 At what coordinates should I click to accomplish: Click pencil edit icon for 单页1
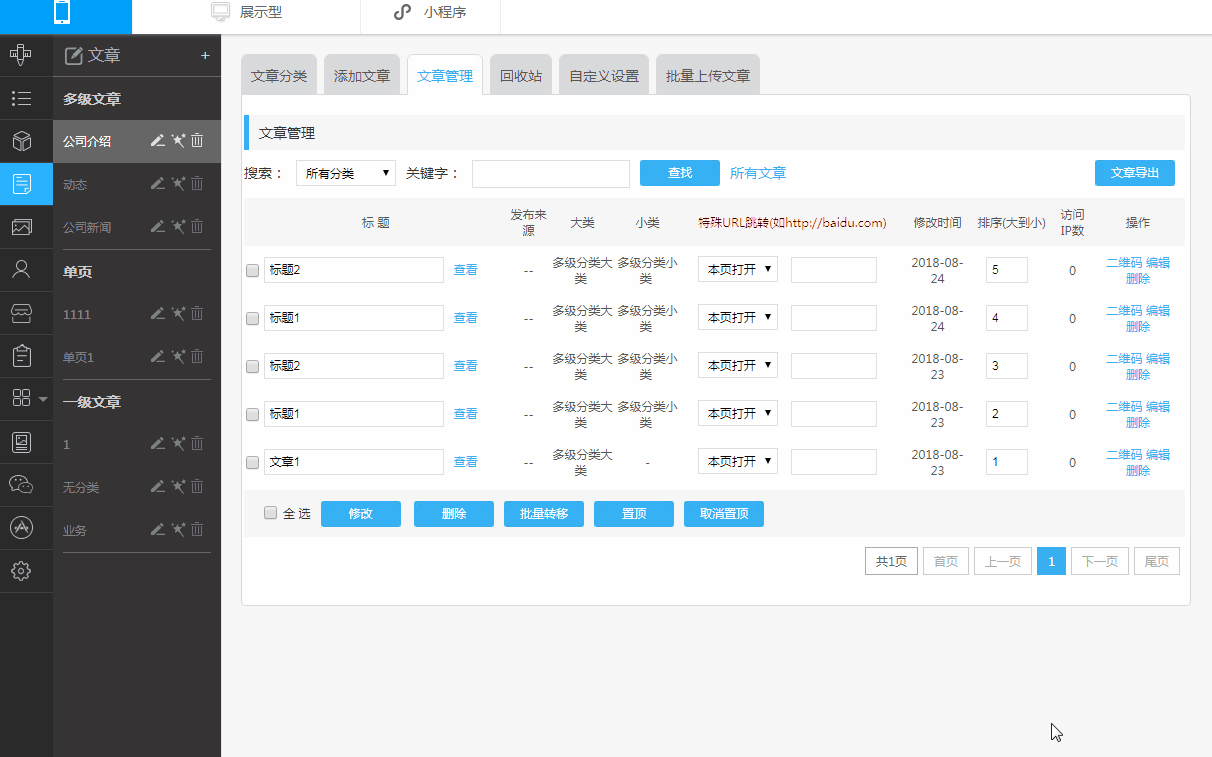(157, 356)
